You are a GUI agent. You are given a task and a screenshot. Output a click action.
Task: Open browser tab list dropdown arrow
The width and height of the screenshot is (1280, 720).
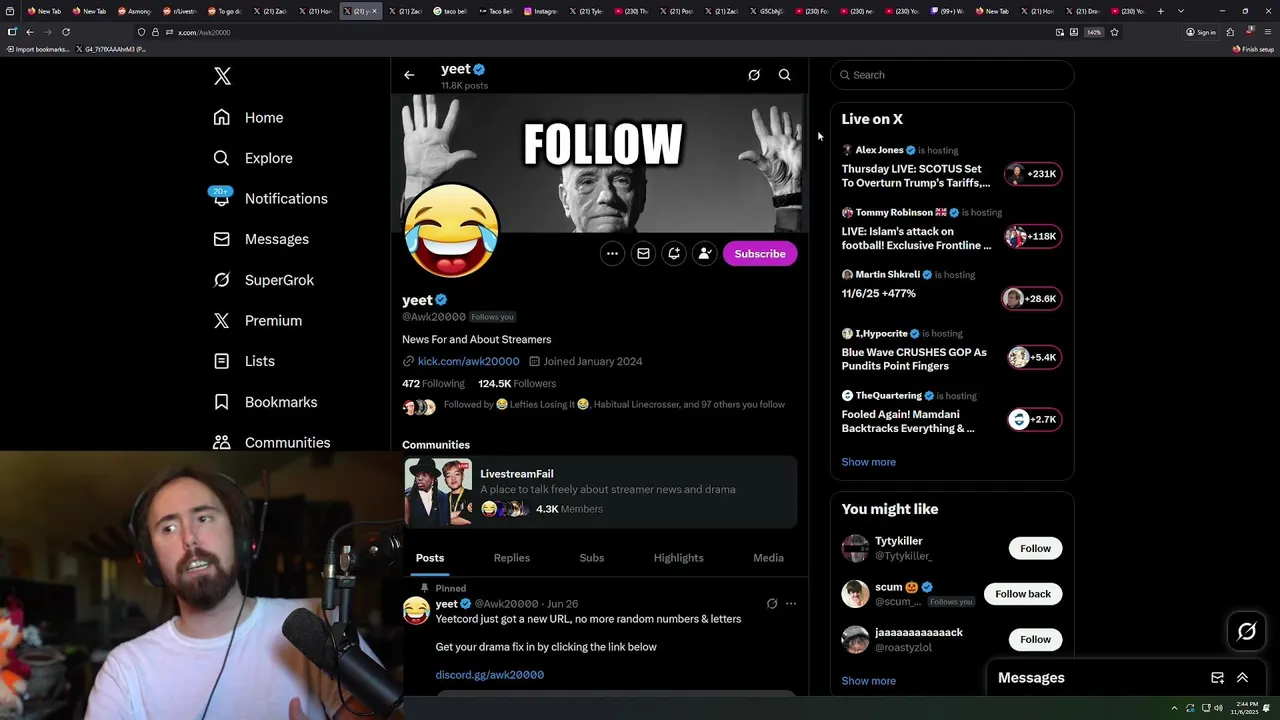click(1181, 11)
